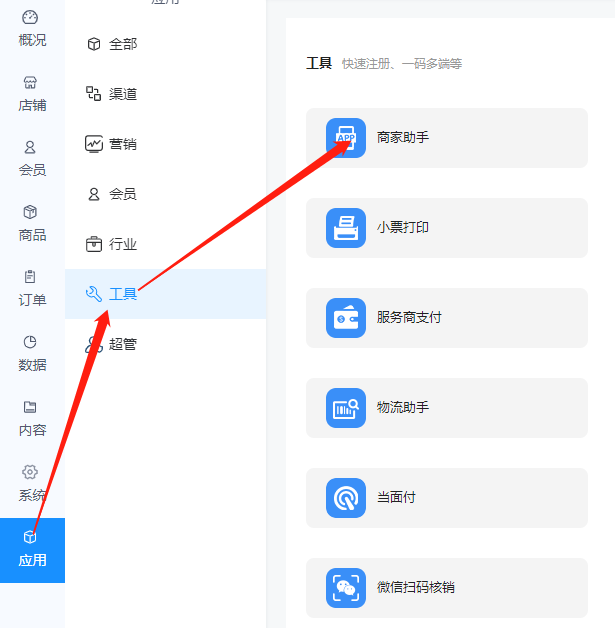Open the 系统 settings section
This screenshot has width=615, height=628.
32,484
